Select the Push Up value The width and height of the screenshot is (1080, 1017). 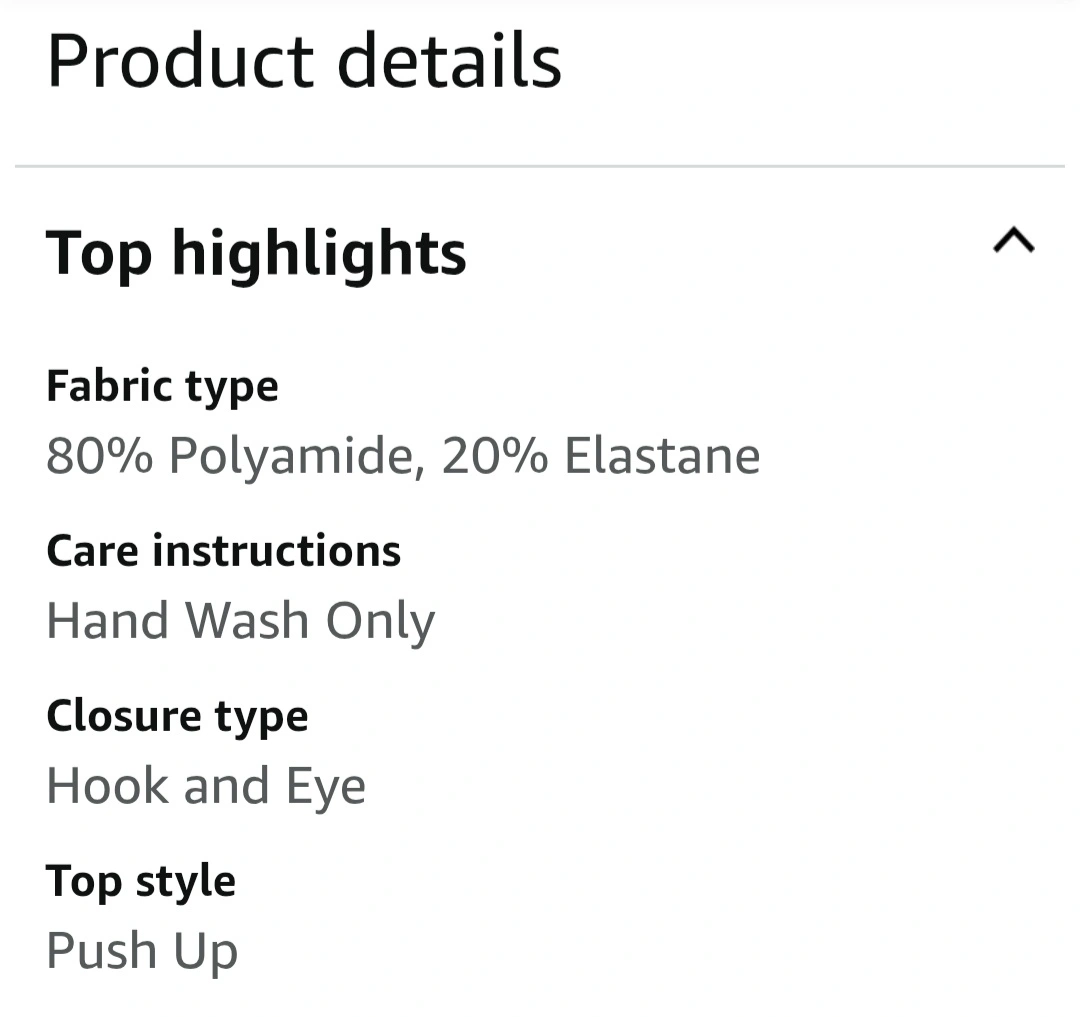pos(142,951)
